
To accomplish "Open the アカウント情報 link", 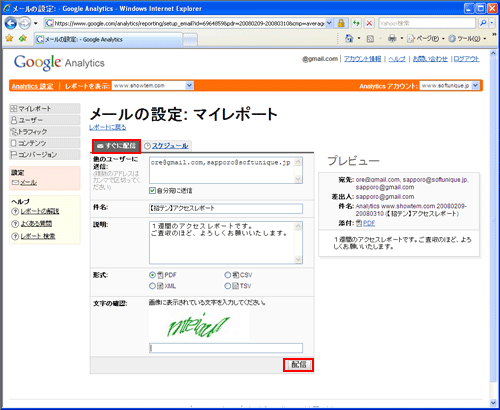I will (362, 59).
